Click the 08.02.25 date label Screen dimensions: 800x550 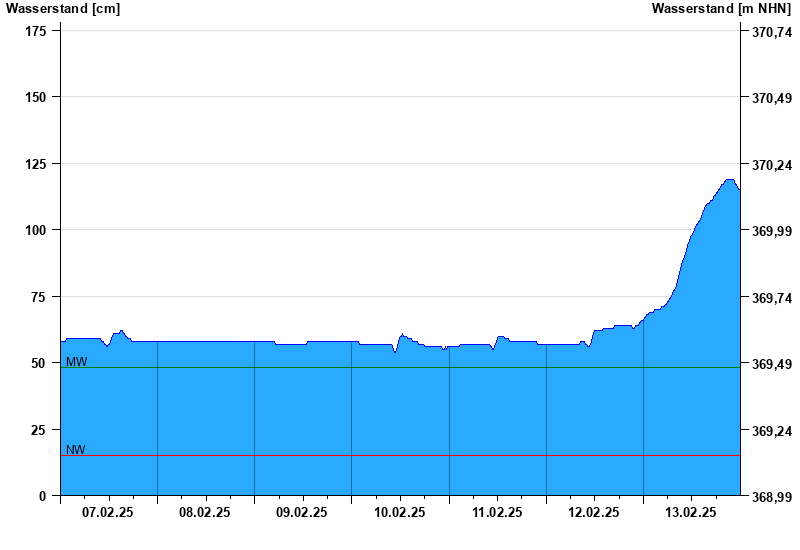coord(205,512)
